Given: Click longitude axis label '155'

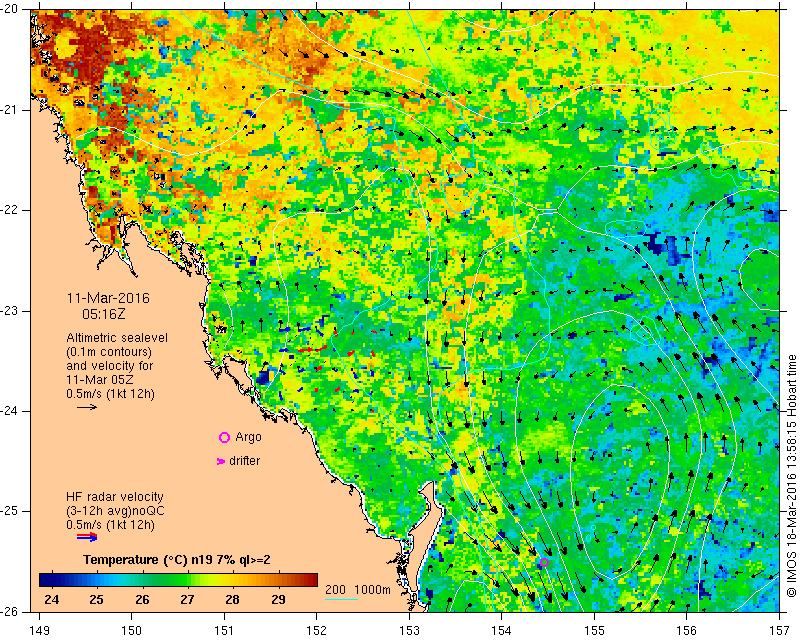Looking at the screenshot, I should pyautogui.click(x=594, y=631).
